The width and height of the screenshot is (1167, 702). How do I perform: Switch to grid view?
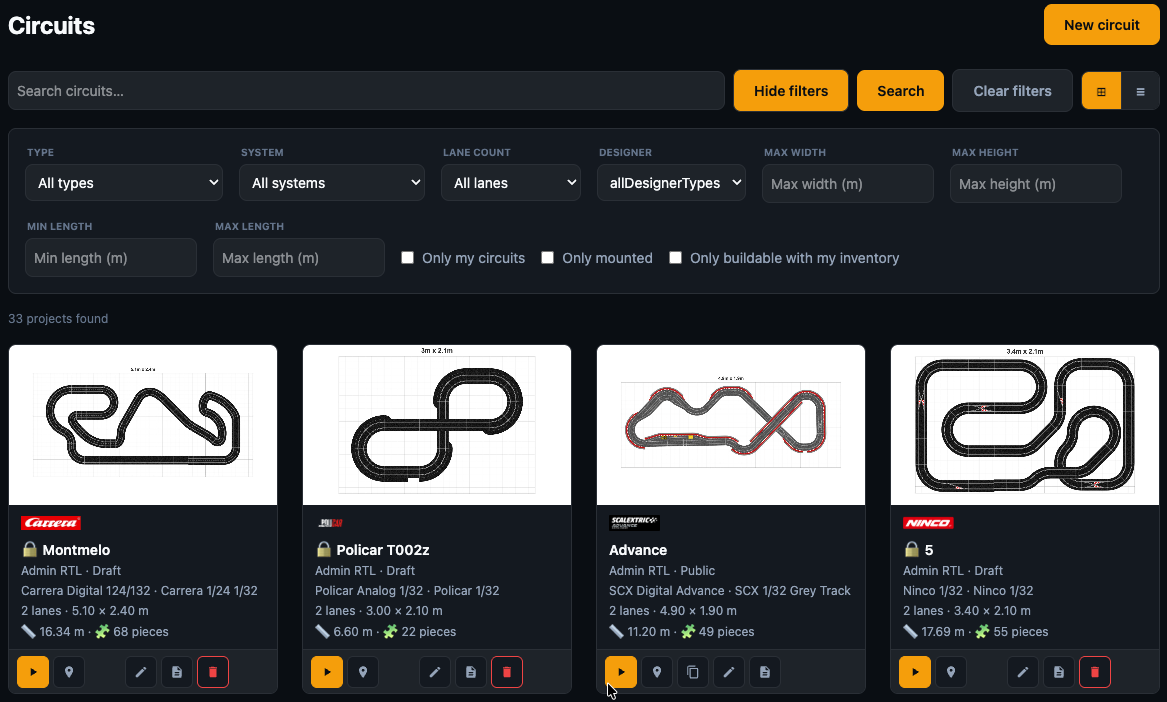[x=1101, y=92]
